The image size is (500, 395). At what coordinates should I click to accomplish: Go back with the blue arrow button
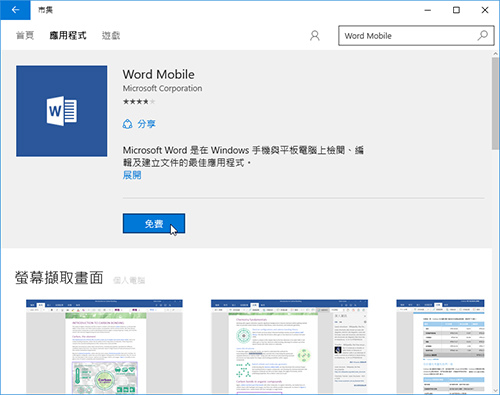pyautogui.click(x=15, y=10)
